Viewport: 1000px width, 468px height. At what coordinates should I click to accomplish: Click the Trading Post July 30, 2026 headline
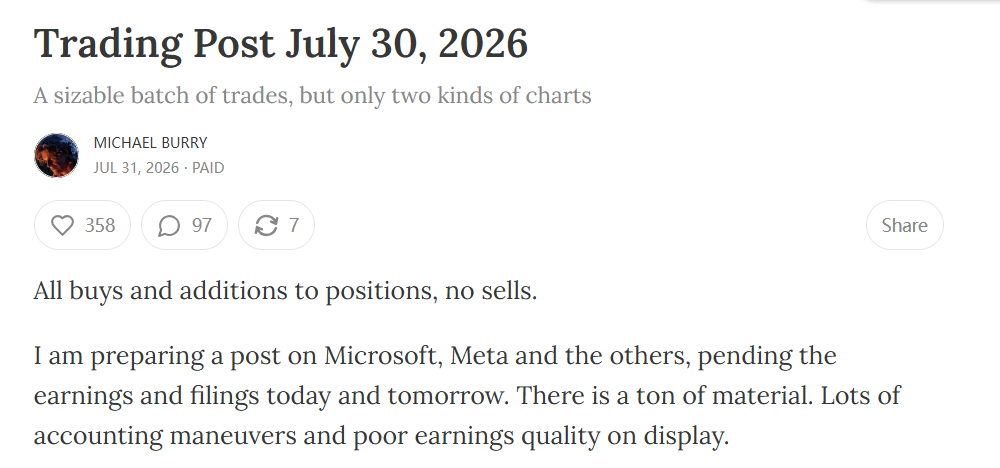281,43
